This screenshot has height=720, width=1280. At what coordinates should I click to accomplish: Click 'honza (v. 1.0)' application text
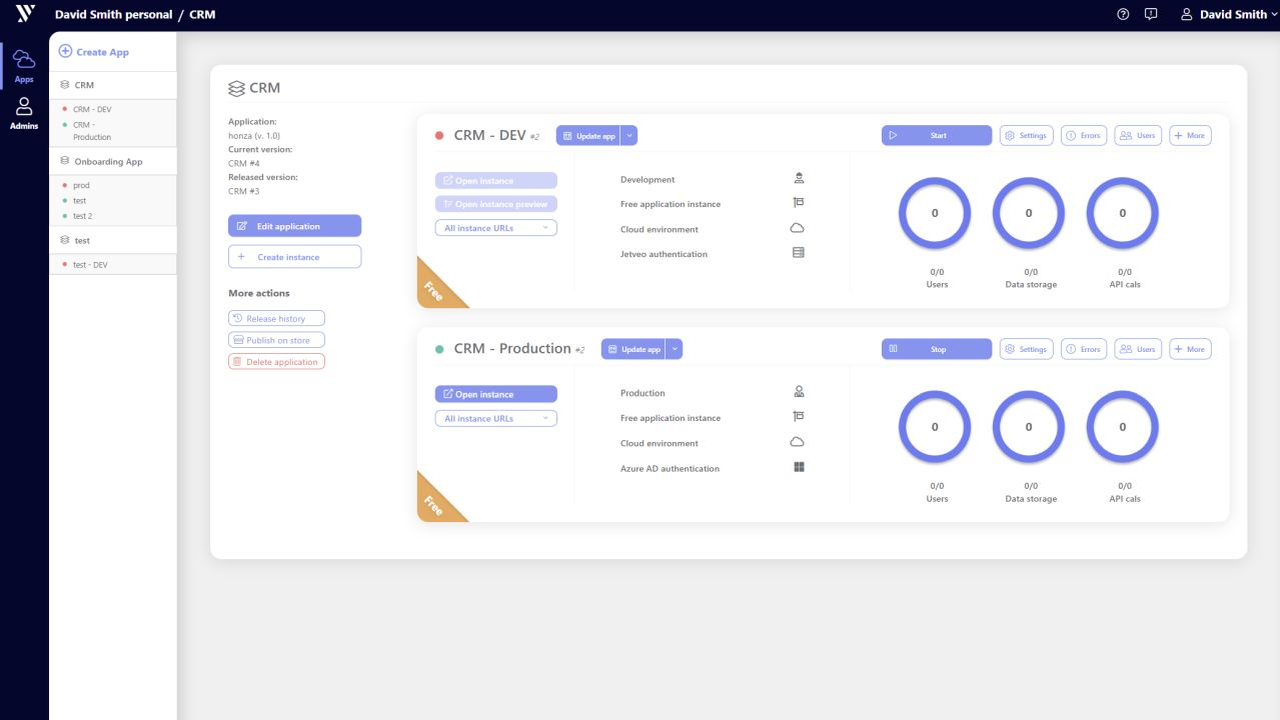[254, 135]
